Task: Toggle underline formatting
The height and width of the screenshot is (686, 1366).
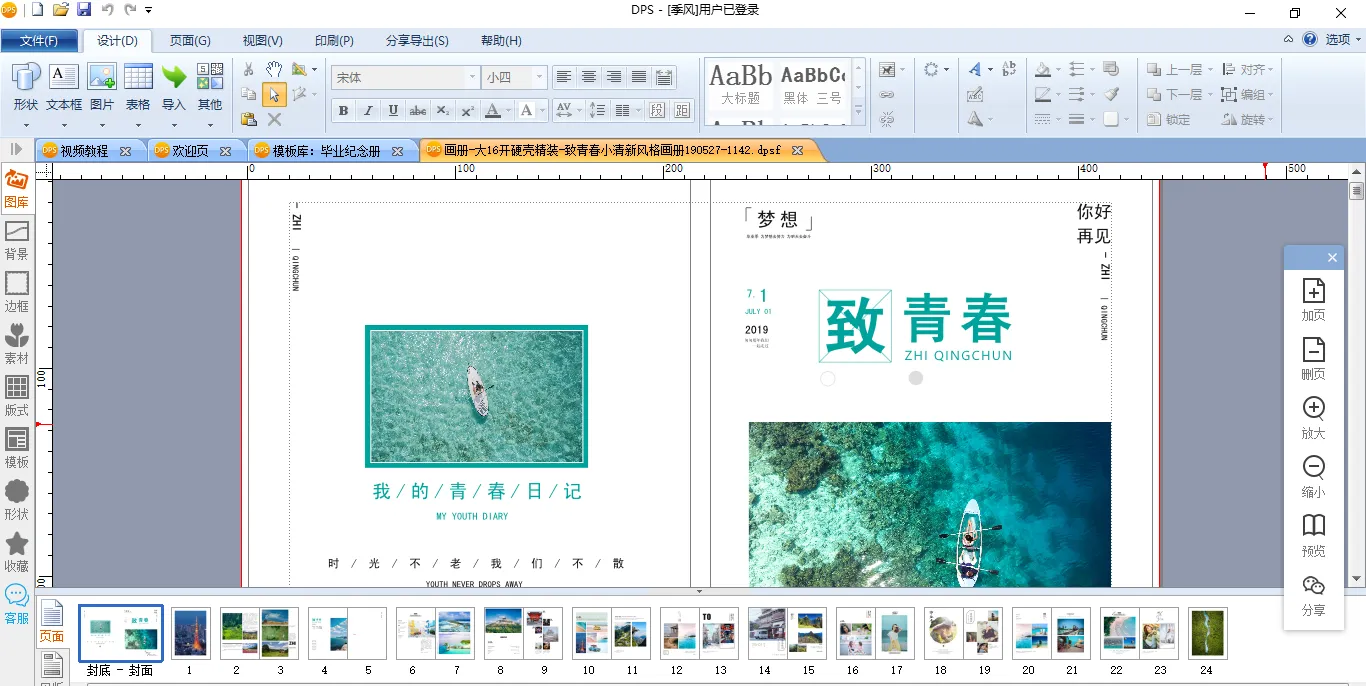Action: 393,110
